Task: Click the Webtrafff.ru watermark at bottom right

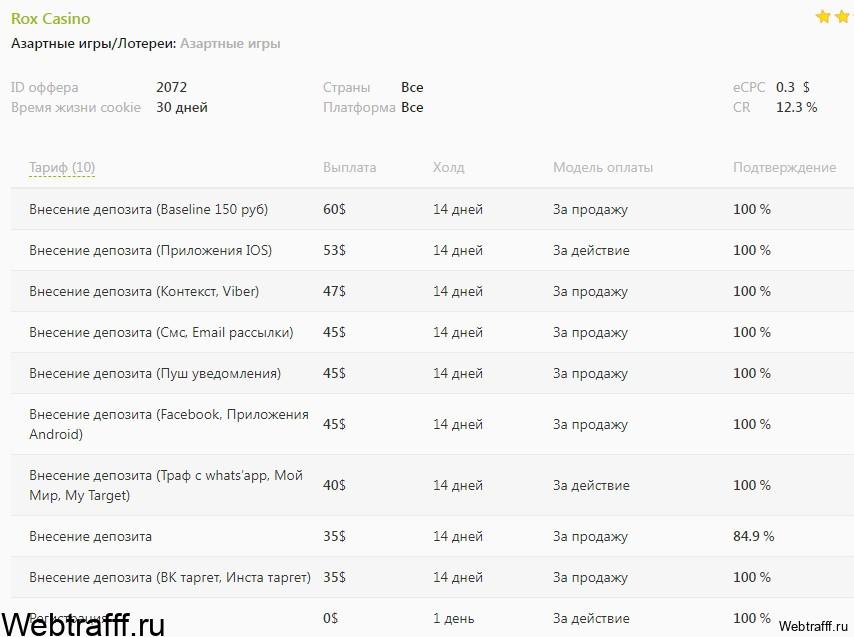Action: 813,626
